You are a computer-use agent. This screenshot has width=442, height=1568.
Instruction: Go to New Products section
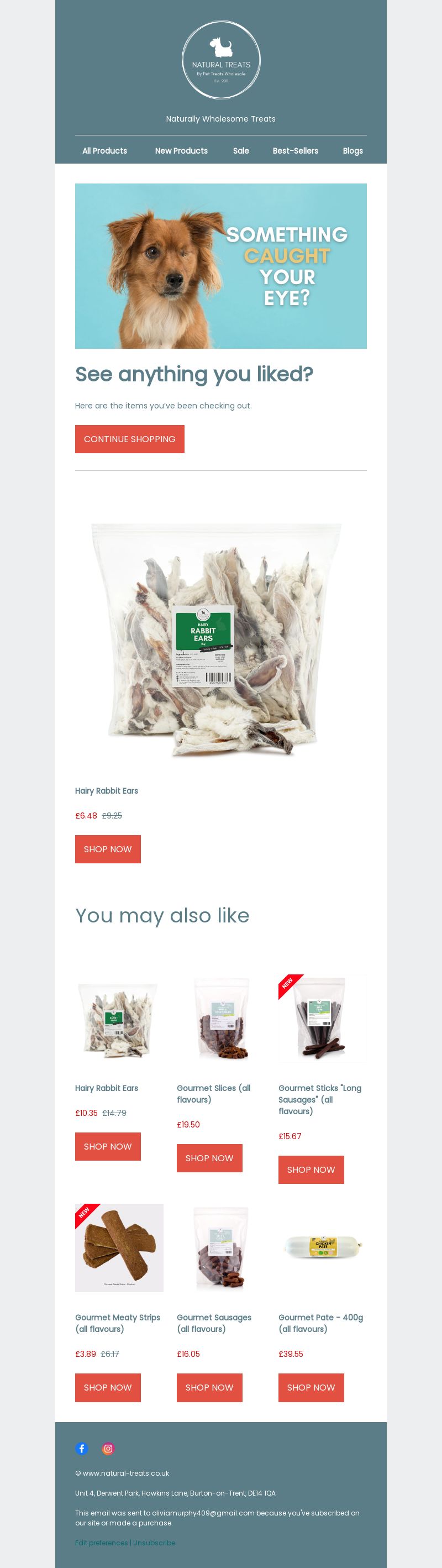point(181,151)
